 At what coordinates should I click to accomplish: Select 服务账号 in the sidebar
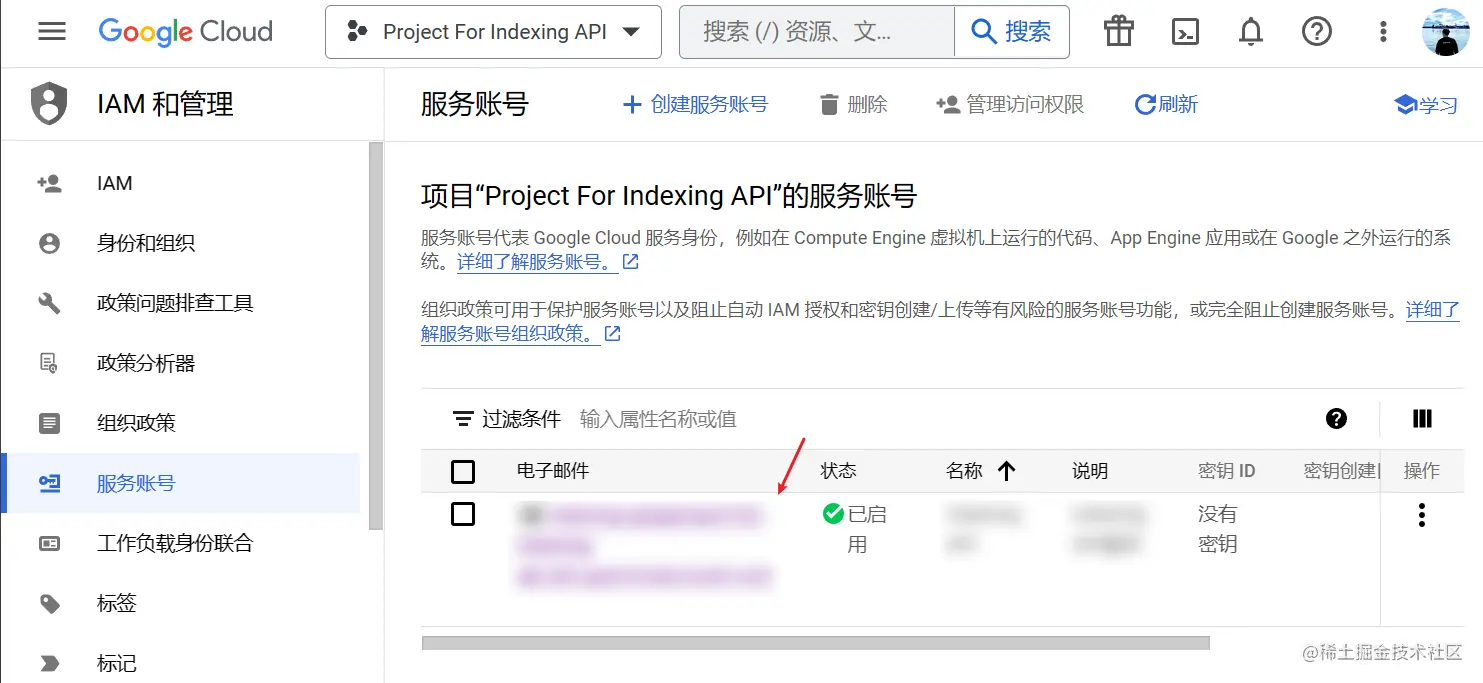click(180, 483)
